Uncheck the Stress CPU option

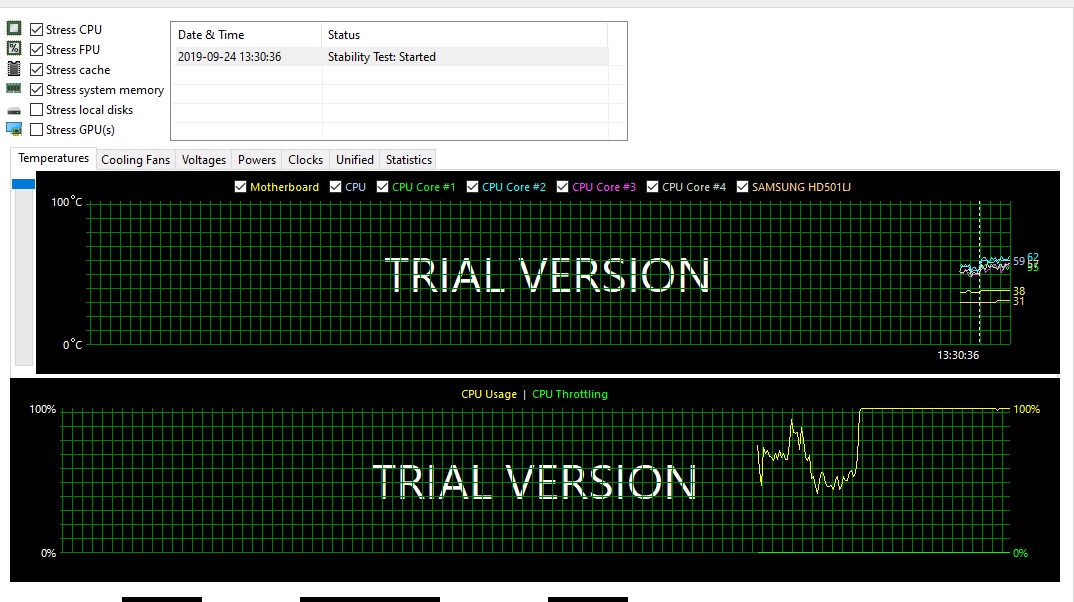tap(37, 28)
